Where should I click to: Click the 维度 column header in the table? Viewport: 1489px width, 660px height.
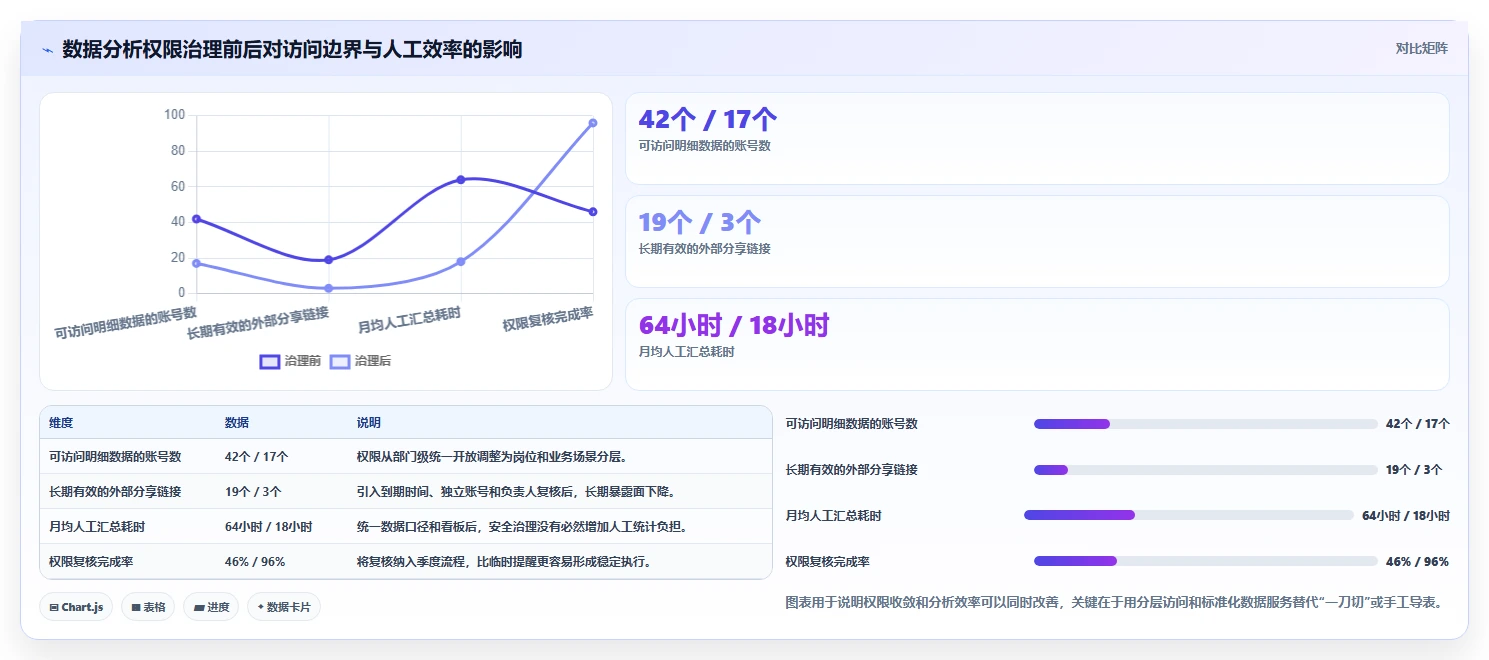(61, 423)
